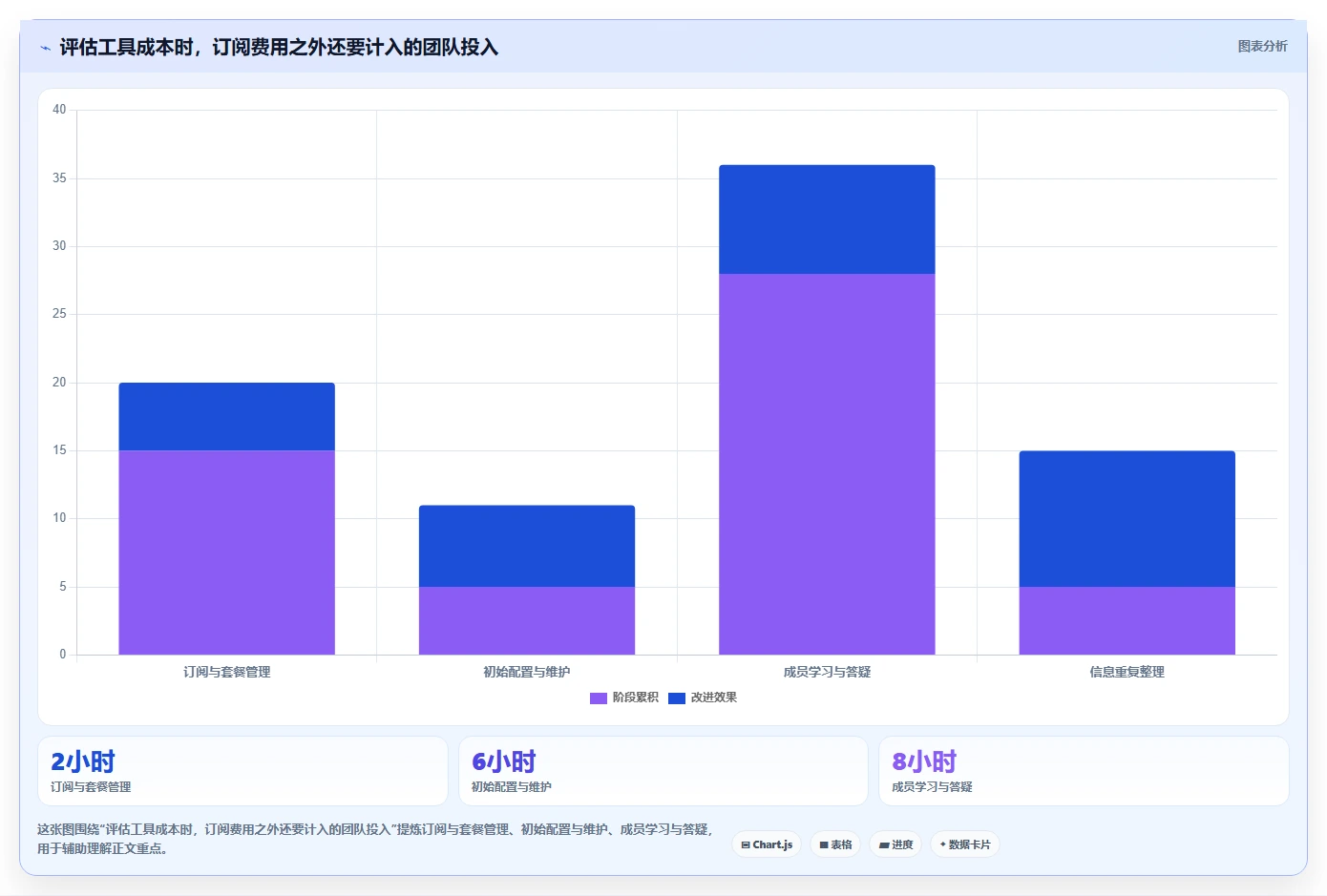Image resolution: width=1327 pixels, height=896 pixels.
Task: Select the 表格 tag
Action: [x=835, y=844]
